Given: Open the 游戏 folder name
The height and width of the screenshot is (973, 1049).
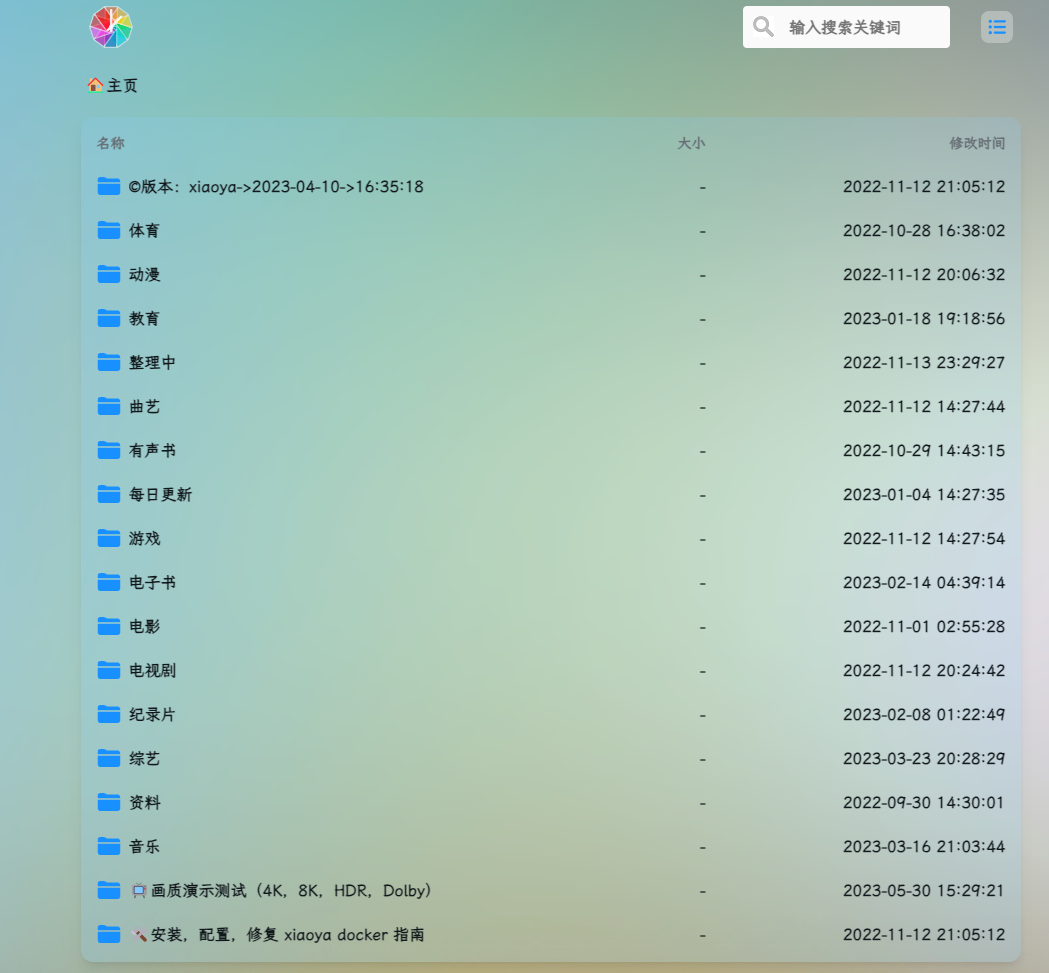Looking at the screenshot, I should pyautogui.click(x=145, y=539).
